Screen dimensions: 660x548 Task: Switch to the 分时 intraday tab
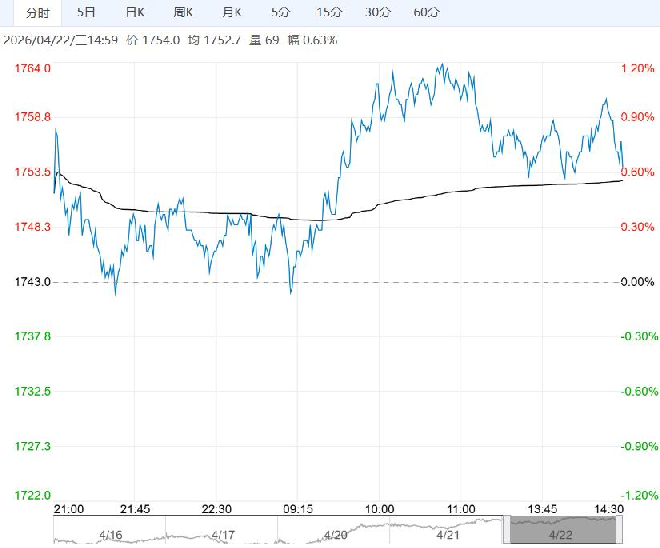point(37,13)
